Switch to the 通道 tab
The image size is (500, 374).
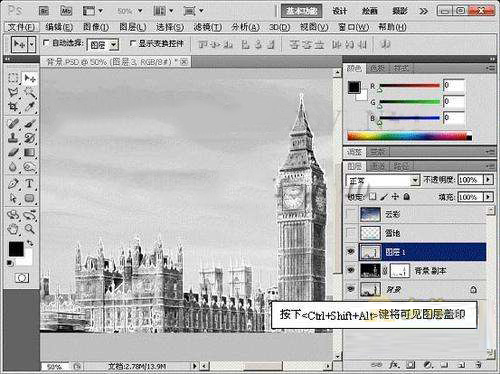377,166
